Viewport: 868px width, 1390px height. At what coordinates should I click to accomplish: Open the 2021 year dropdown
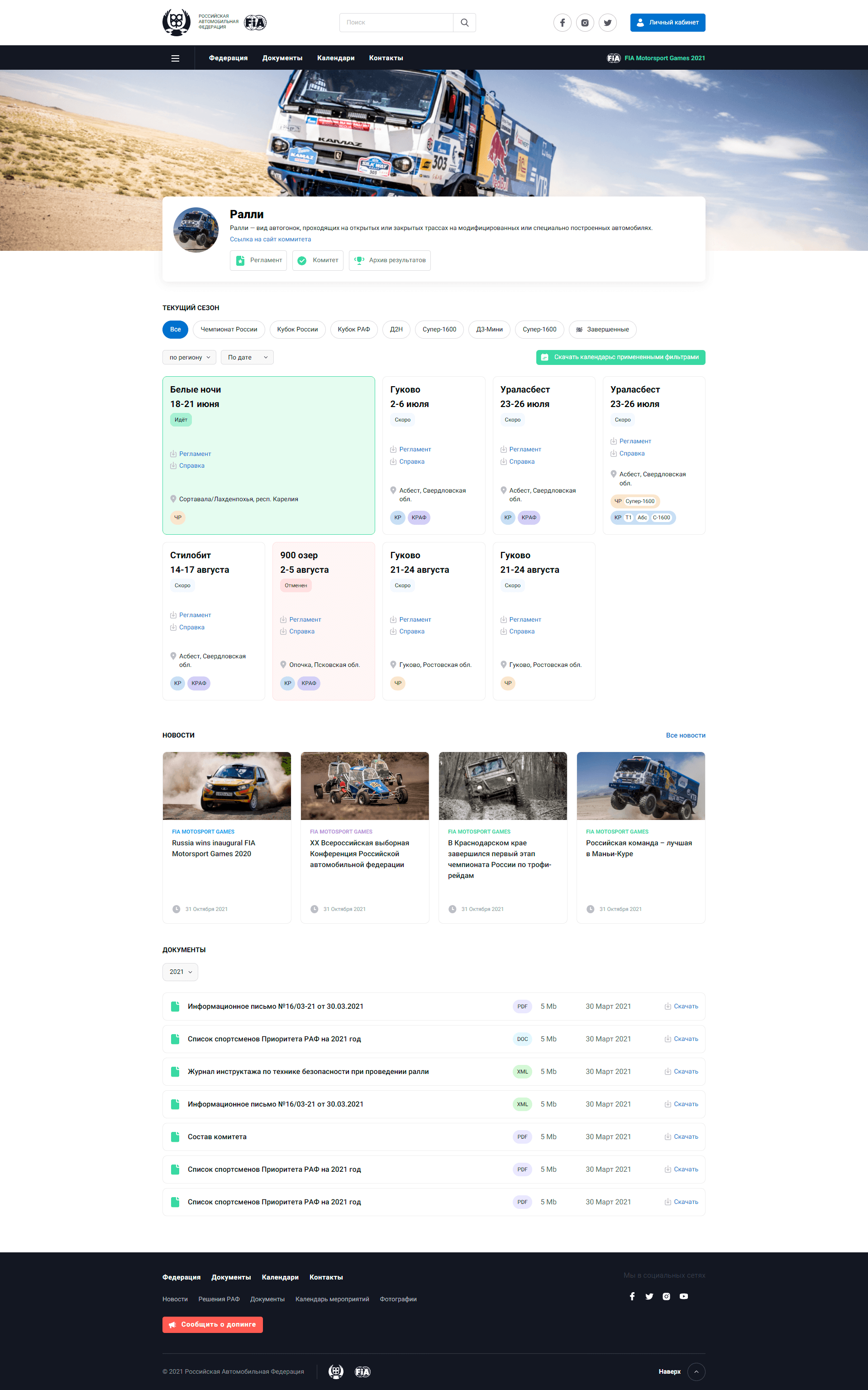coord(180,971)
